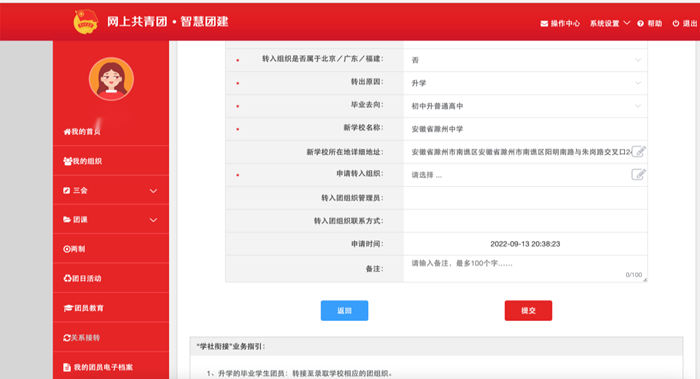The height and width of the screenshot is (379, 700).
Task: Click graduation cap icon beside 团员教育
Action: tap(68, 308)
